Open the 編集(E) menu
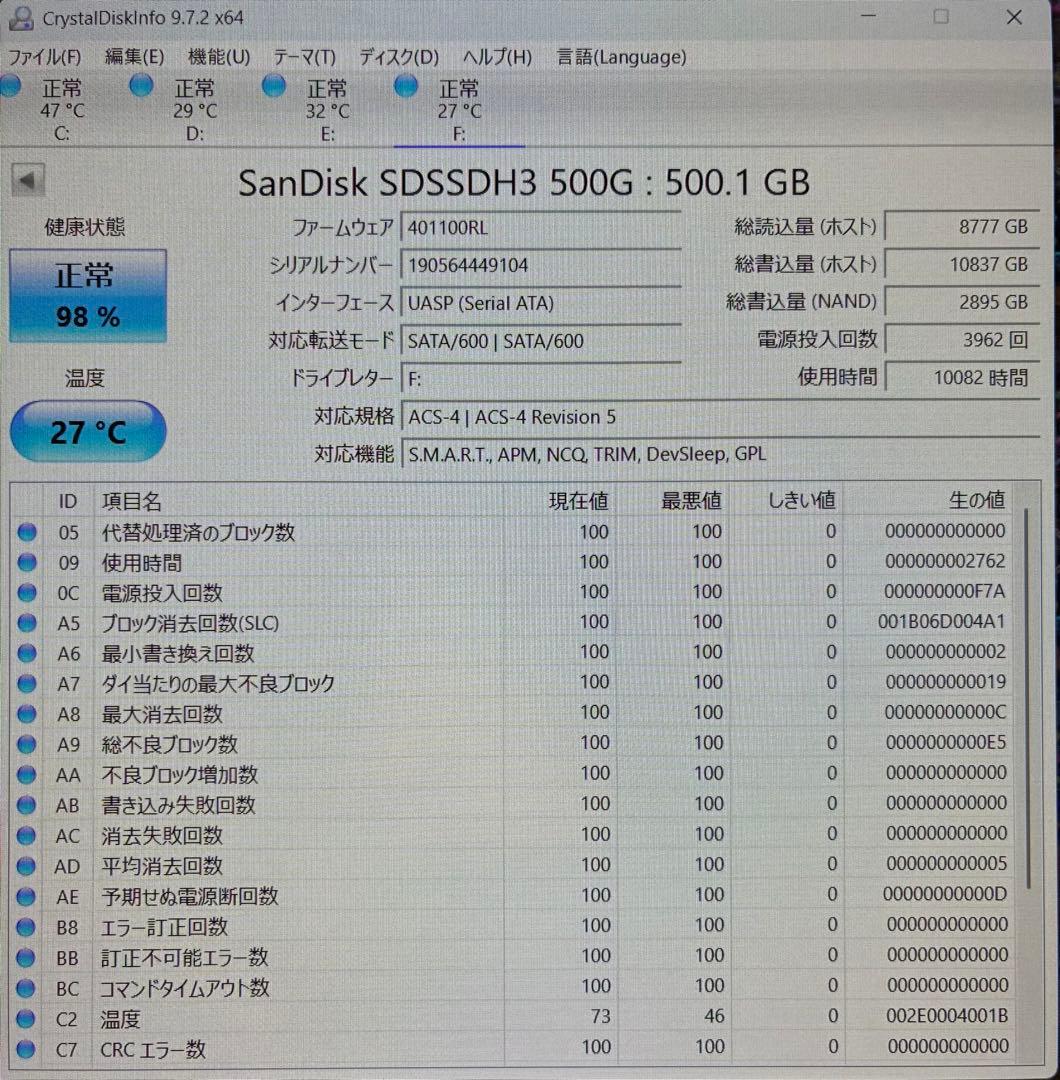 coord(134,56)
